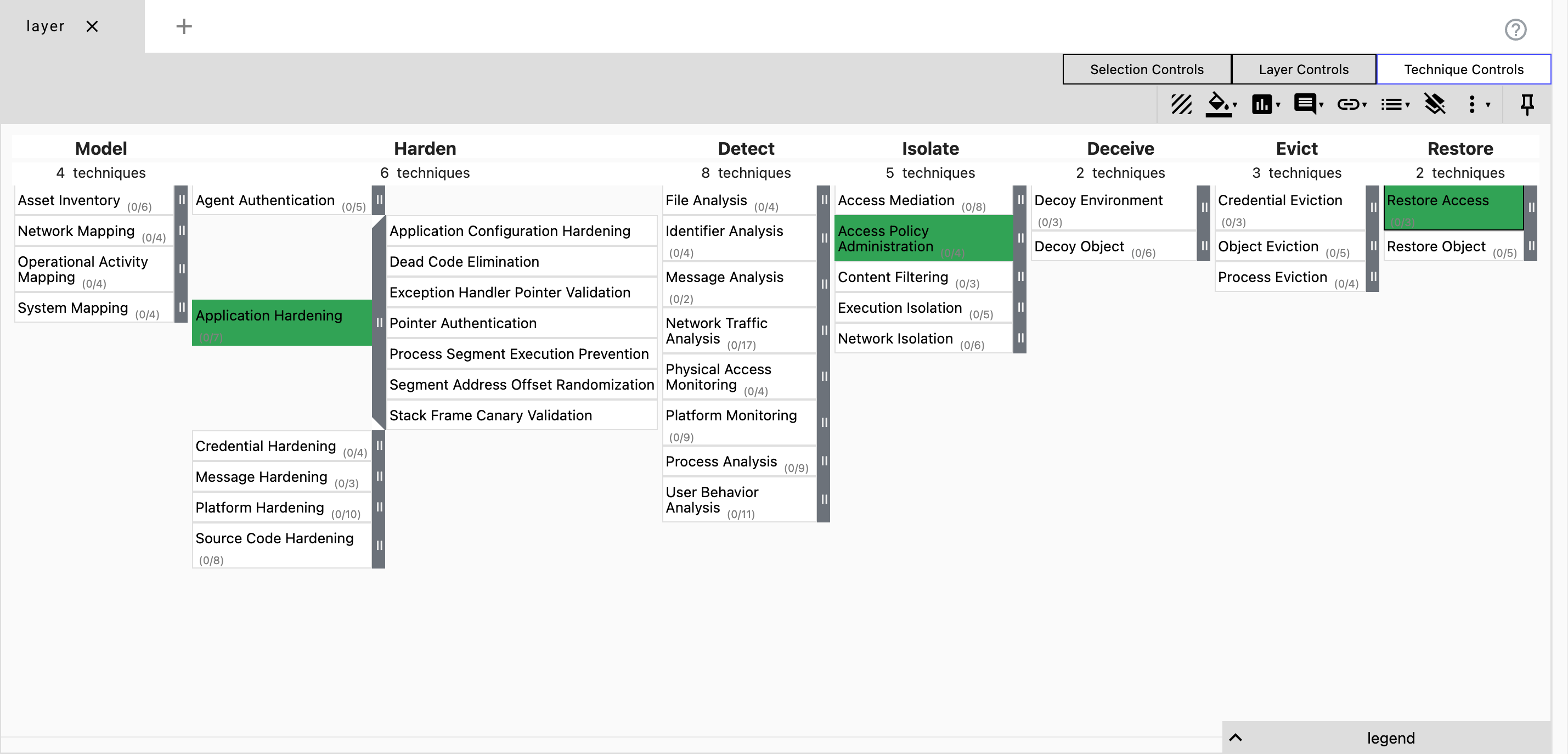The image size is (1568, 754).
Task: Expand the legend panel chevron
Action: (x=1235, y=738)
